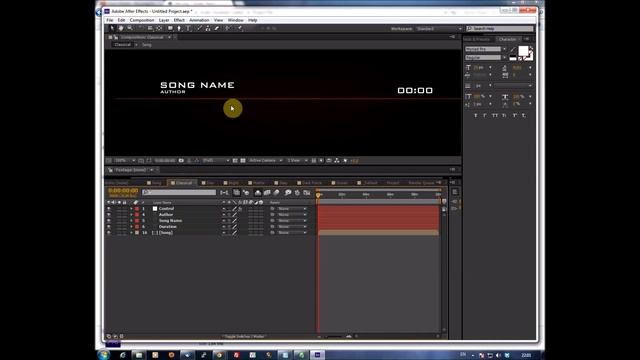Expand the Control layer properties triangle
Screen dimensions: 640x360
tap(131, 209)
